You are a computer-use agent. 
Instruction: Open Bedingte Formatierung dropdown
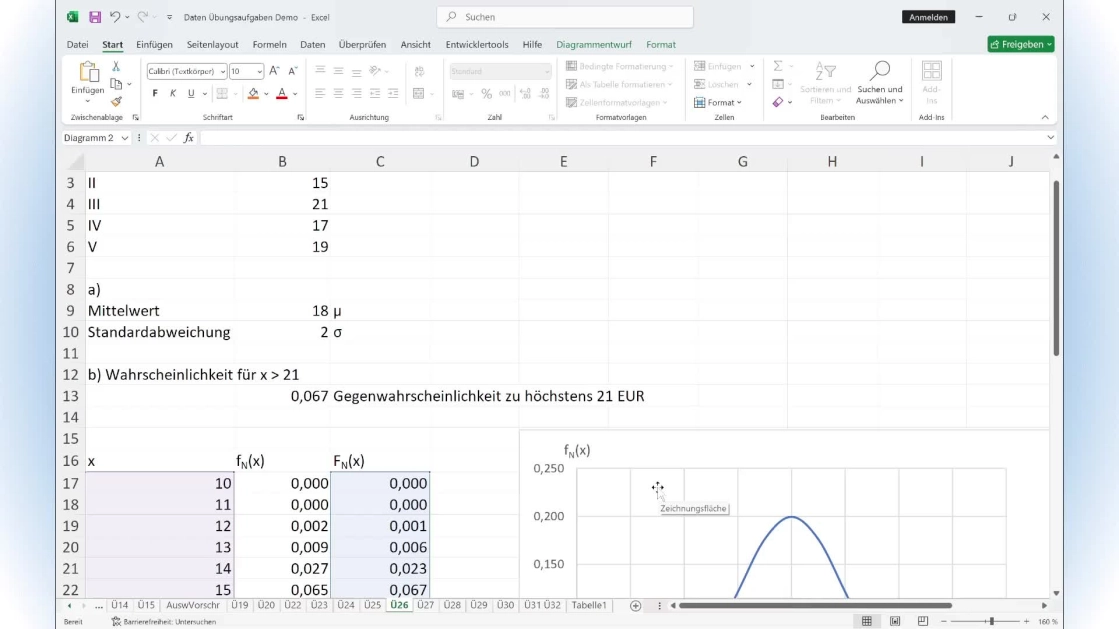pyautogui.click(x=619, y=66)
